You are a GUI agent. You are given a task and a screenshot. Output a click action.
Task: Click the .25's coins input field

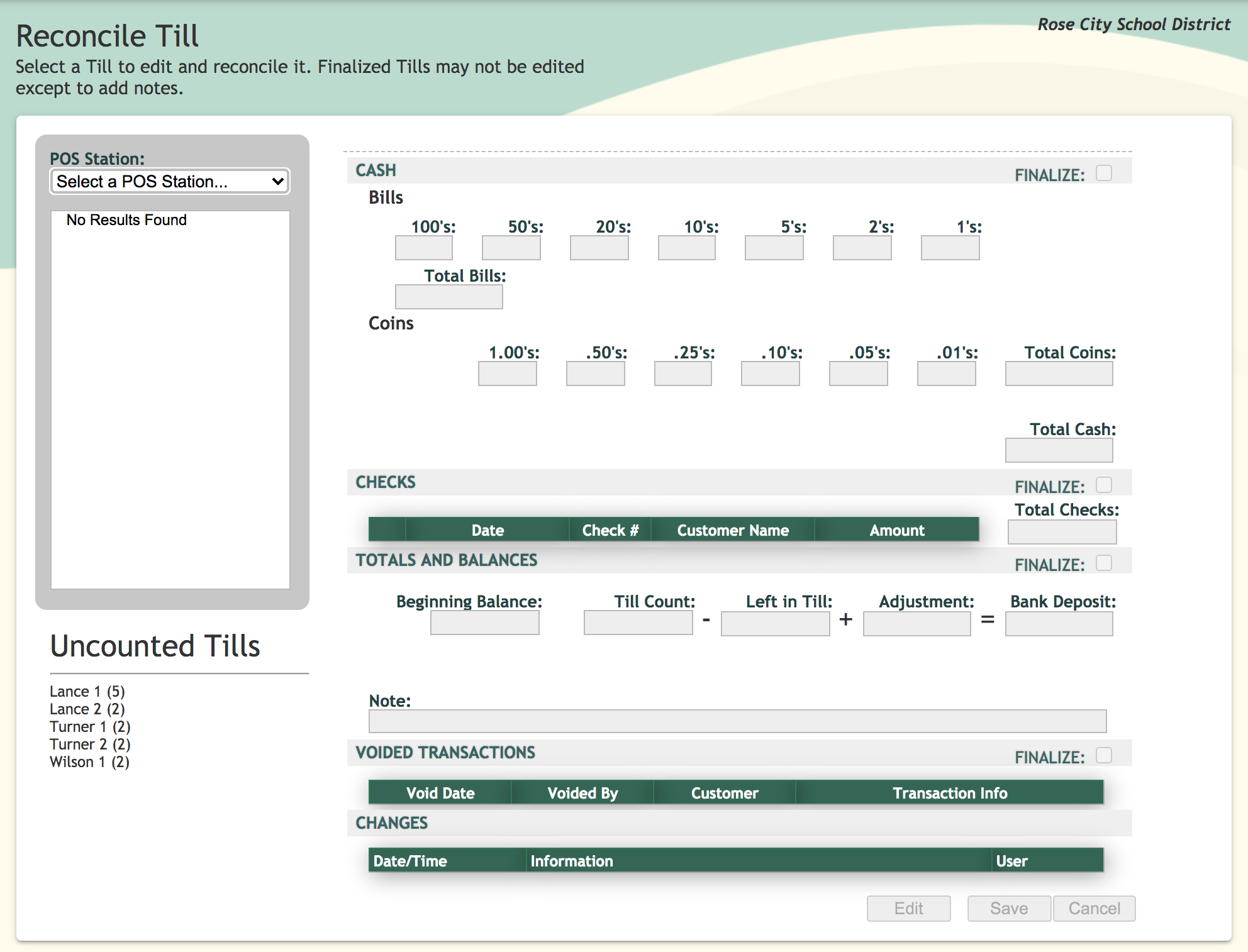[682, 374]
